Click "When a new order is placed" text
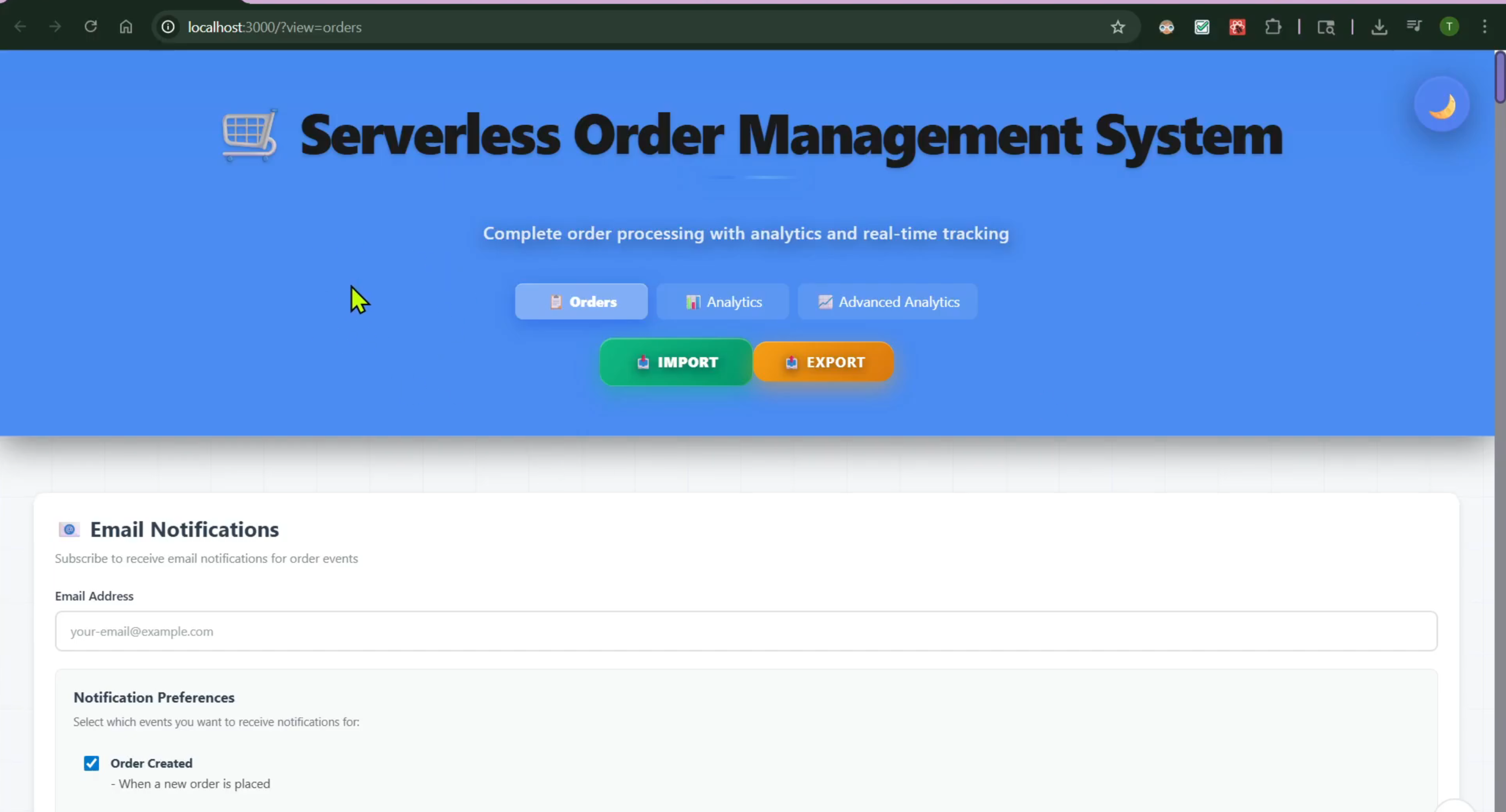The width and height of the screenshot is (1506, 812). coord(190,784)
